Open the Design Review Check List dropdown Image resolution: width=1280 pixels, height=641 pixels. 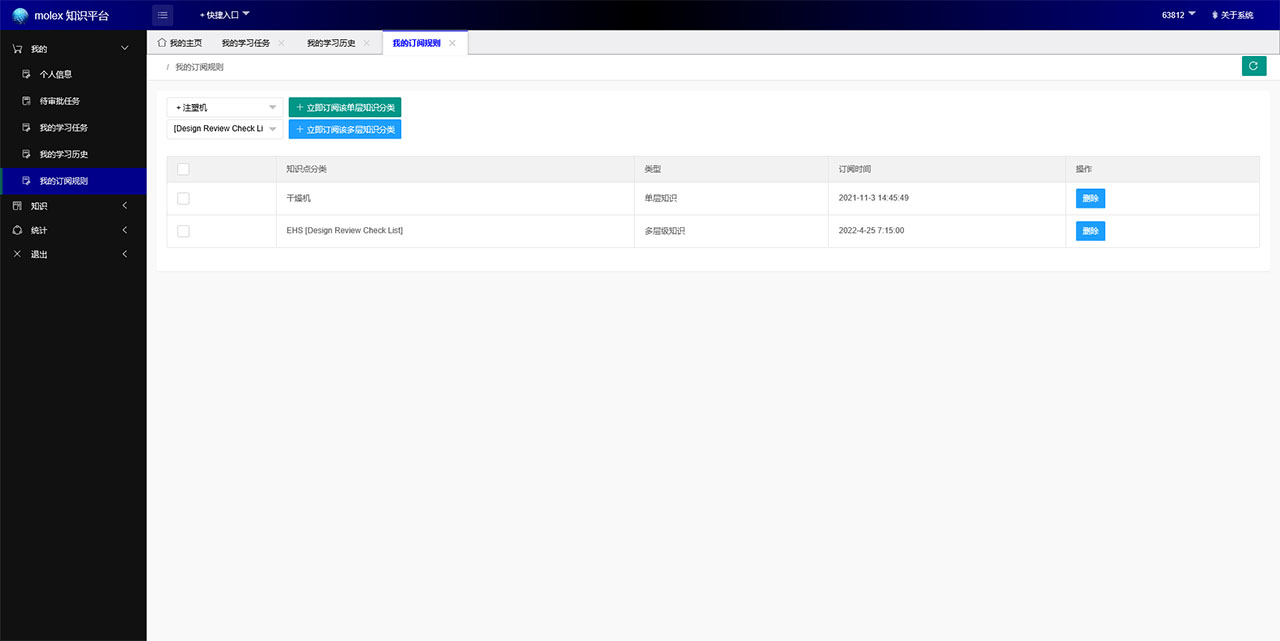pyautogui.click(x=225, y=129)
